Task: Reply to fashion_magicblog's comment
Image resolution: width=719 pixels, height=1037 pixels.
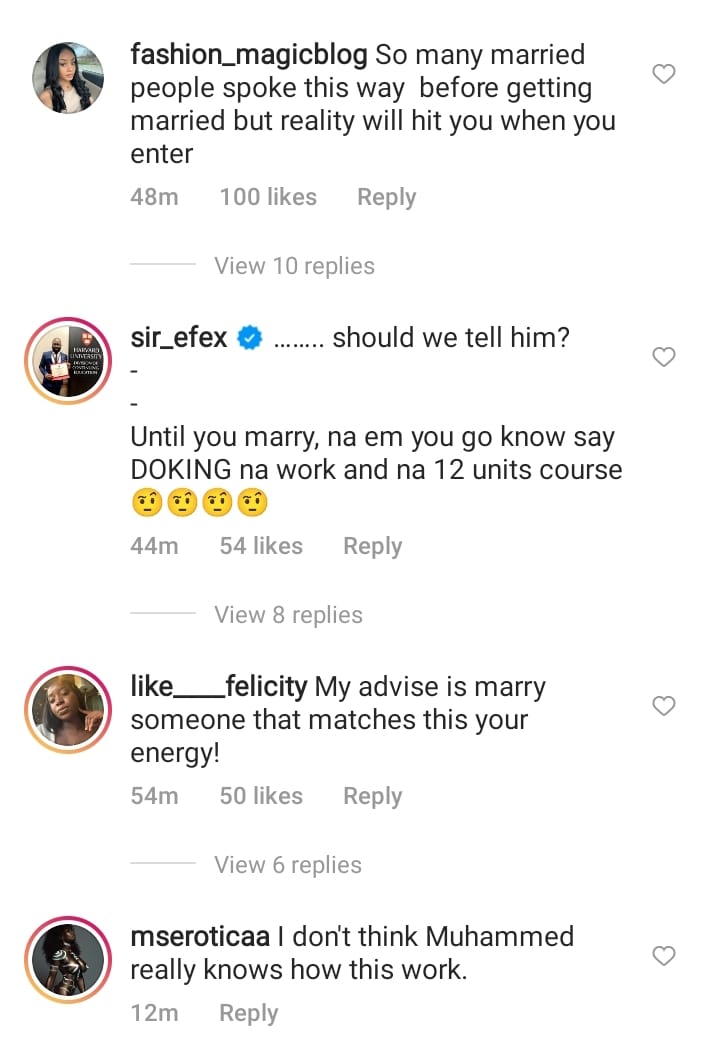Action: pyautogui.click(x=386, y=197)
